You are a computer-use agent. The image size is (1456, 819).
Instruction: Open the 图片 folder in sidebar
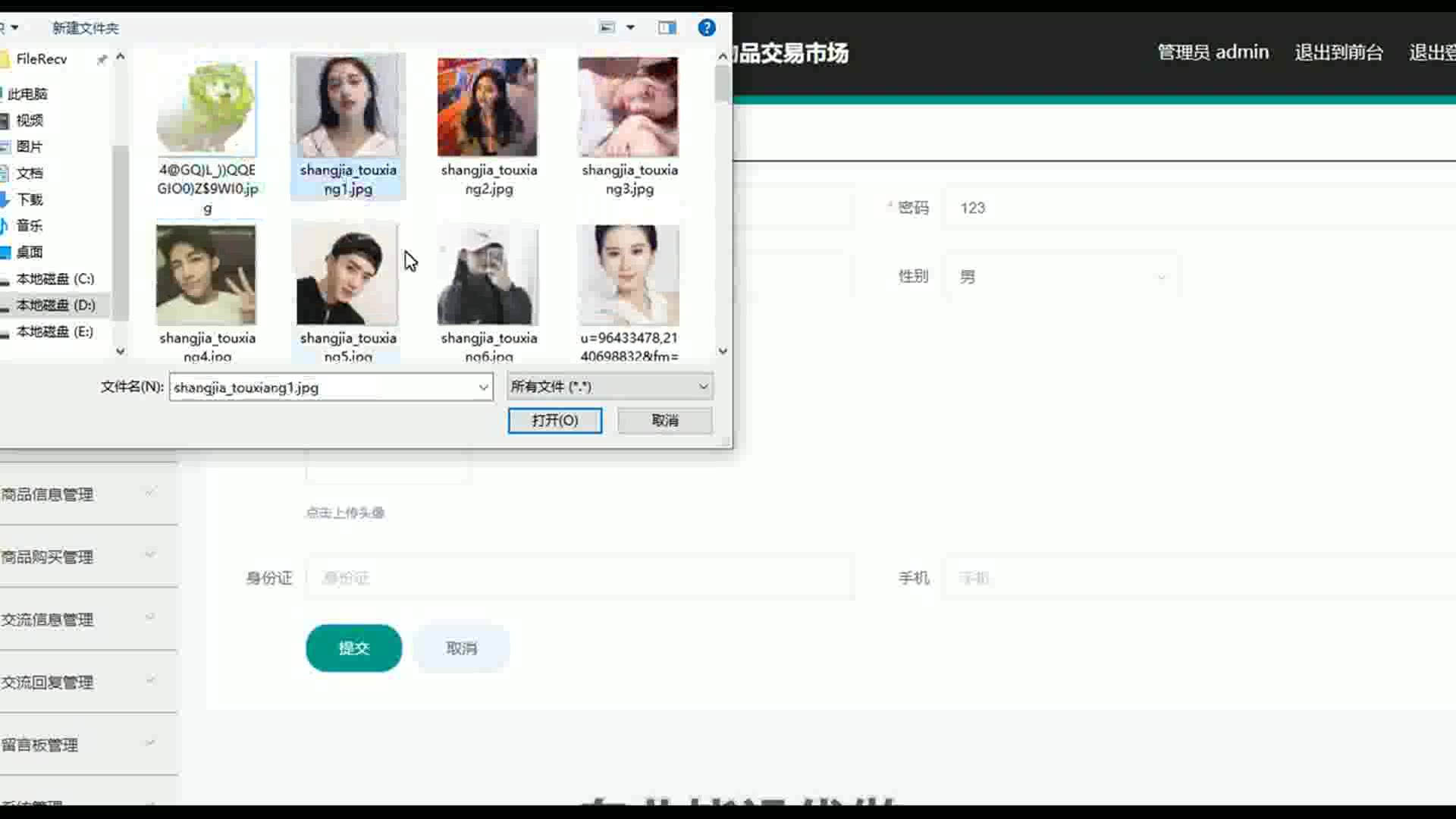30,146
